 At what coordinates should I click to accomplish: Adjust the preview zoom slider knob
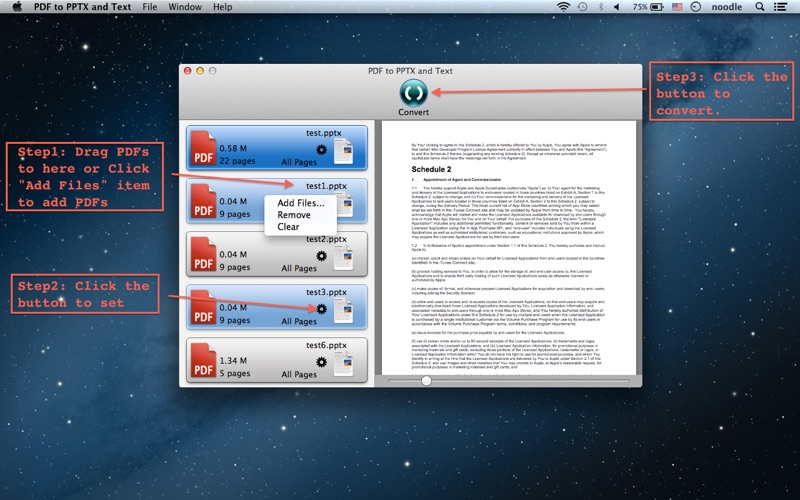(x=426, y=381)
